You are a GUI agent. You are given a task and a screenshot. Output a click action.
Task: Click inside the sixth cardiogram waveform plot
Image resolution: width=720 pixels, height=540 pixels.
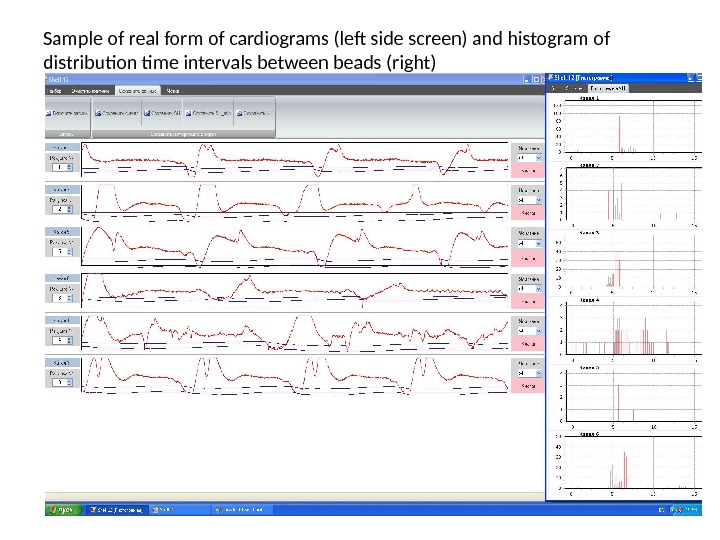(295, 376)
